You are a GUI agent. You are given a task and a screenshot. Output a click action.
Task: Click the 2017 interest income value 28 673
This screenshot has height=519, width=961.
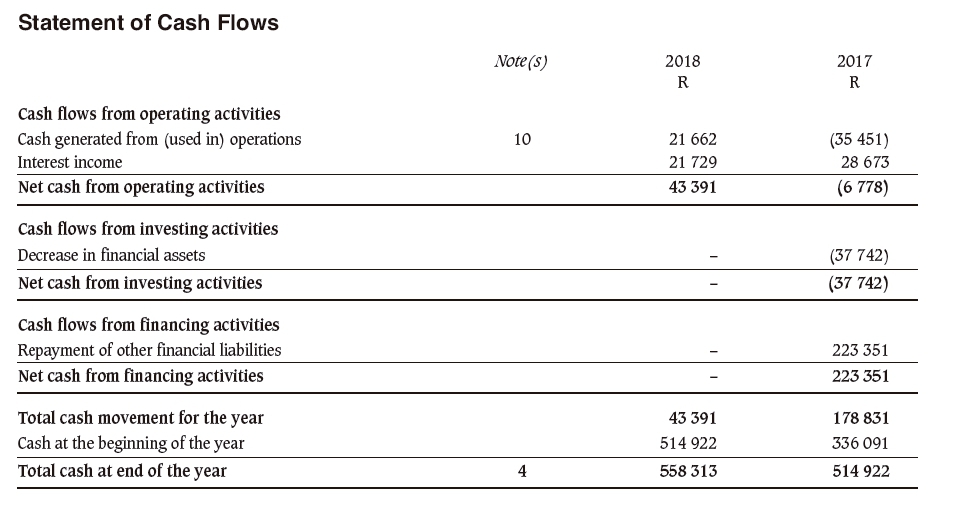(x=860, y=162)
